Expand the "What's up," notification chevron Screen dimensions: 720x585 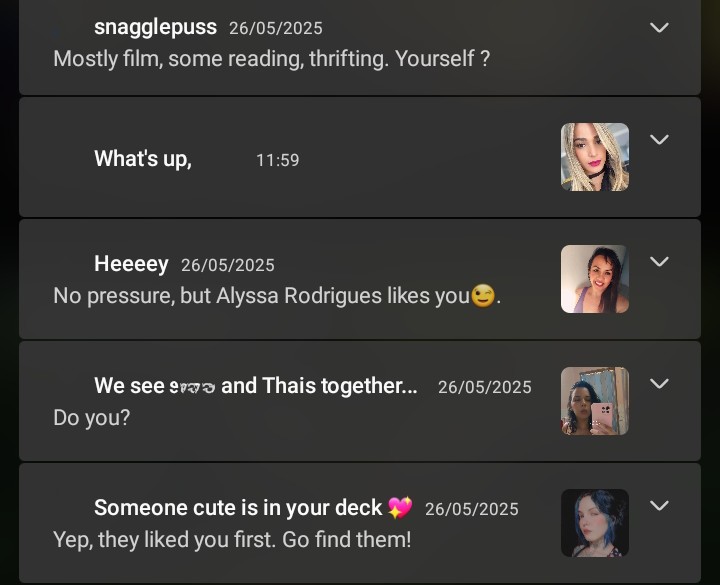(659, 140)
